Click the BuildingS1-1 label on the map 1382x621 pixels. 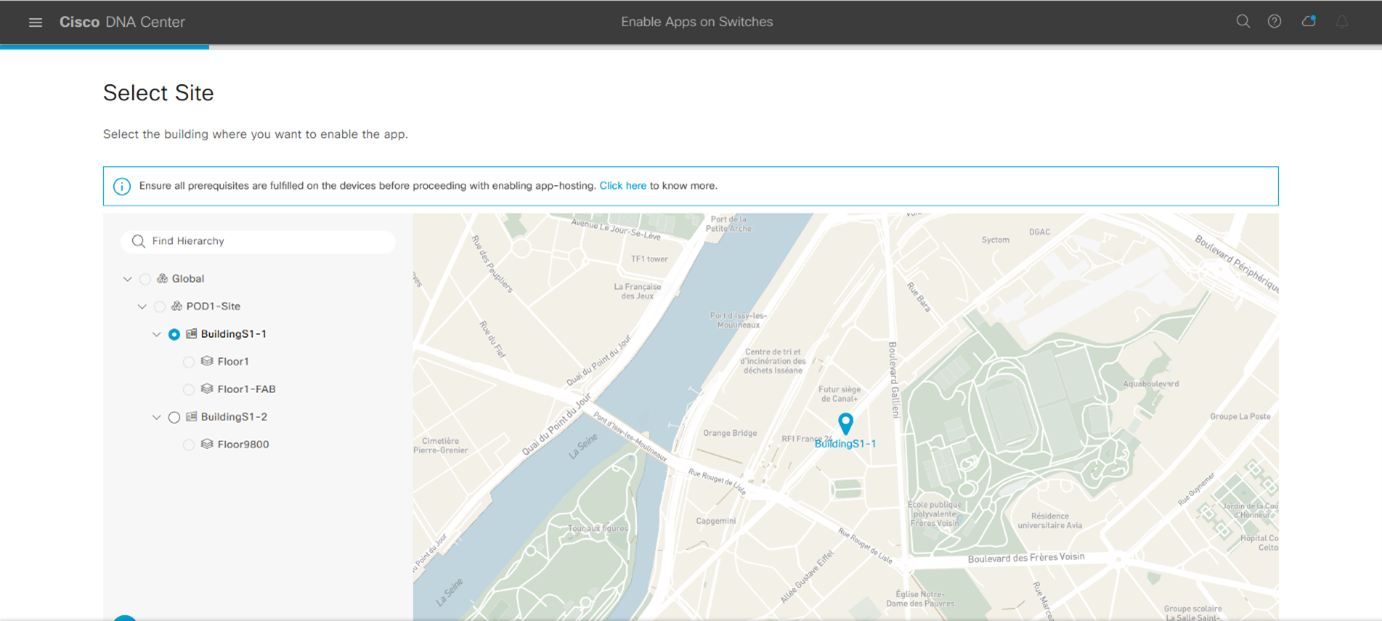tap(845, 444)
